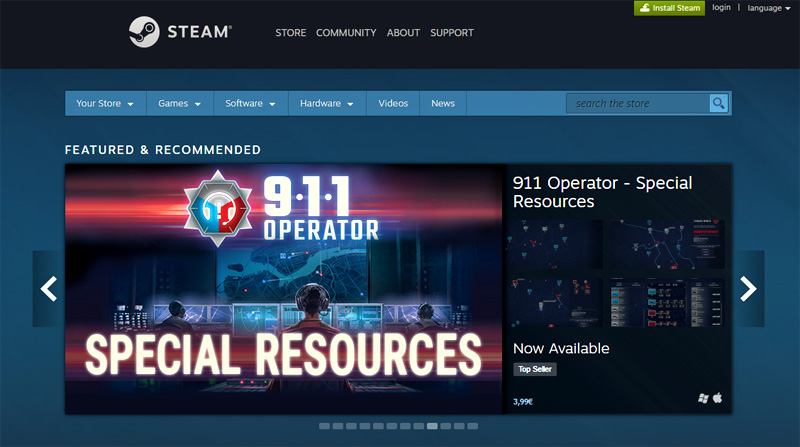Open the 911 Operator Special Resources banner
This screenshot has width=800, height=447.
point(284,289)
